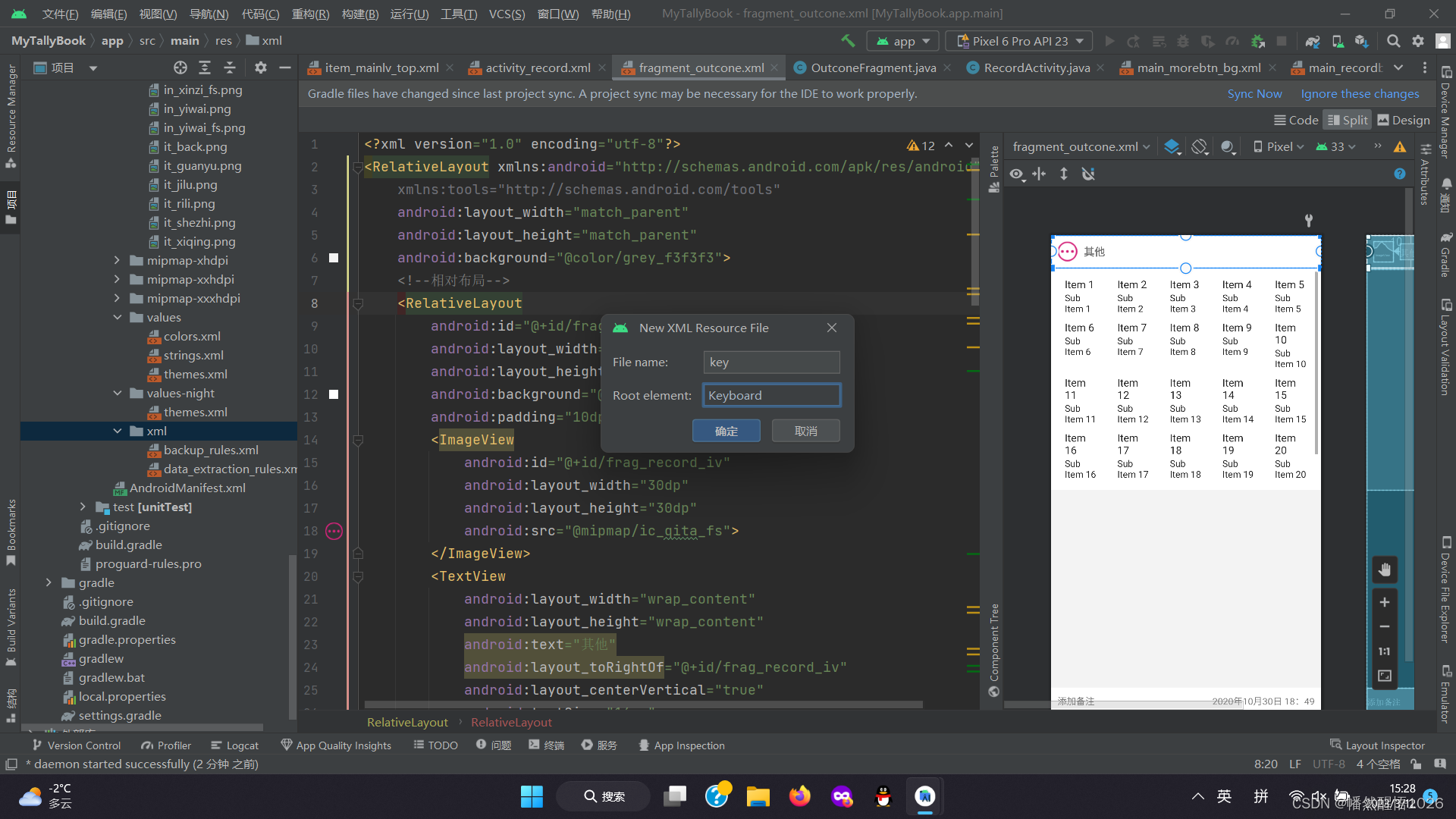Click Clear Constraints icon in design toolbar
The height and width of the screenshot is (819, 1456).
click(1088, 174)
